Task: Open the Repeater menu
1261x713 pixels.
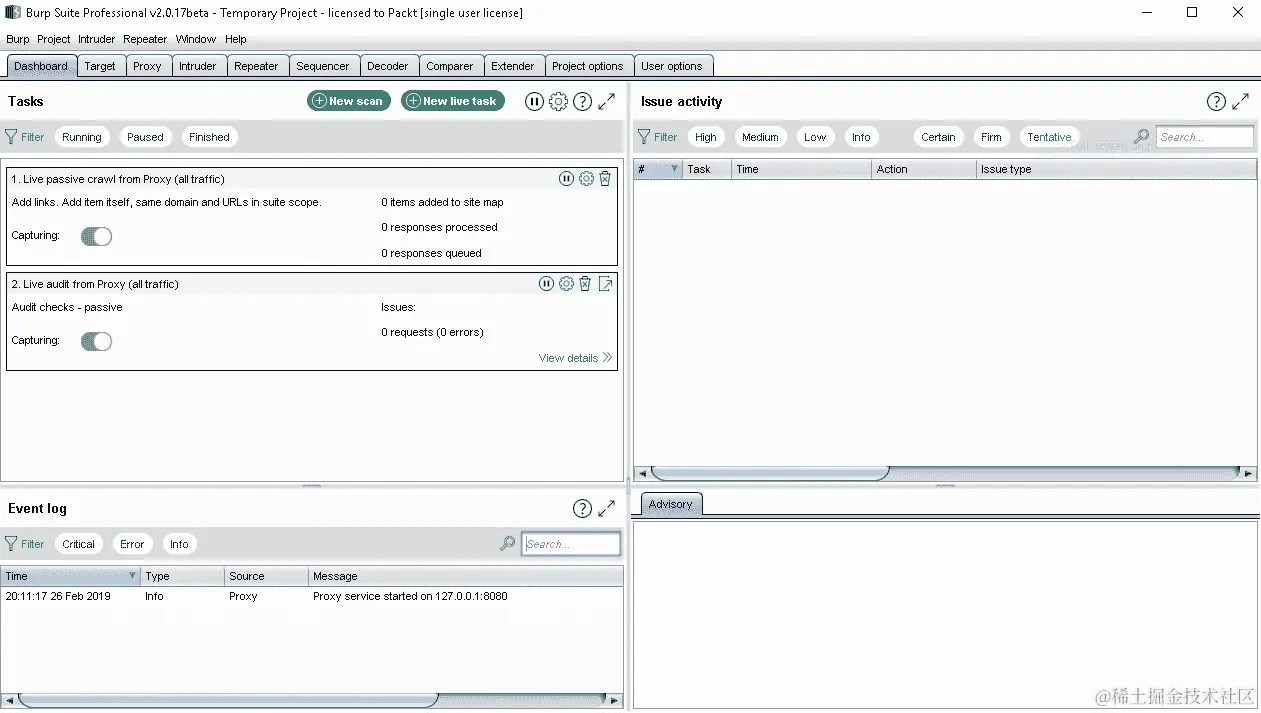Action: (x=145, y=39)
